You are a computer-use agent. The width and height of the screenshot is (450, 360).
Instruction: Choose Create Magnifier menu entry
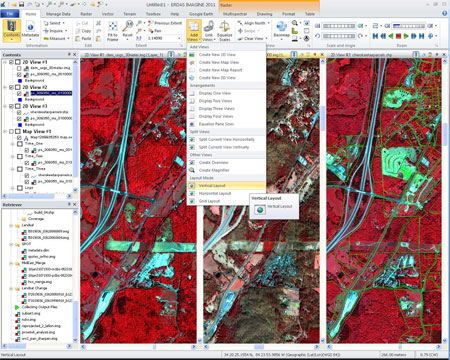[x=226, y=170]
